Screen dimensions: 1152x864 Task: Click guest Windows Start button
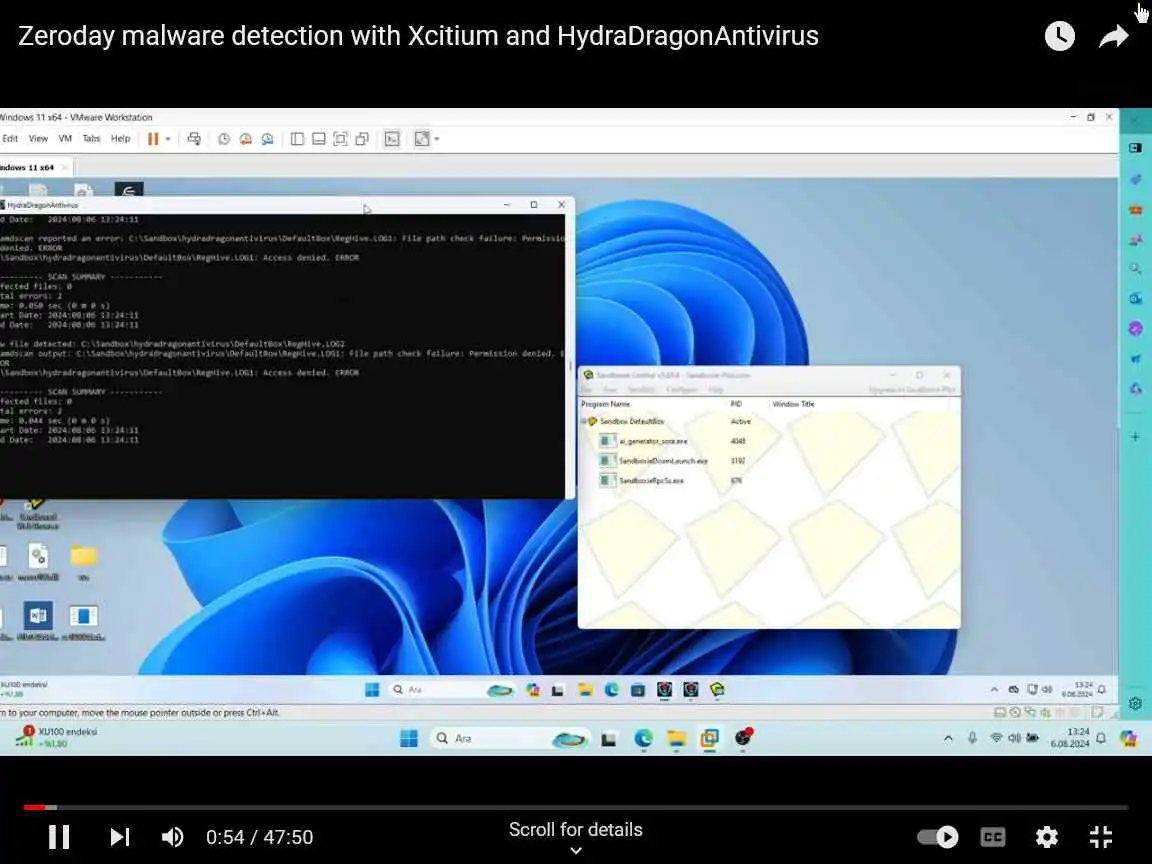coord(372,689)
